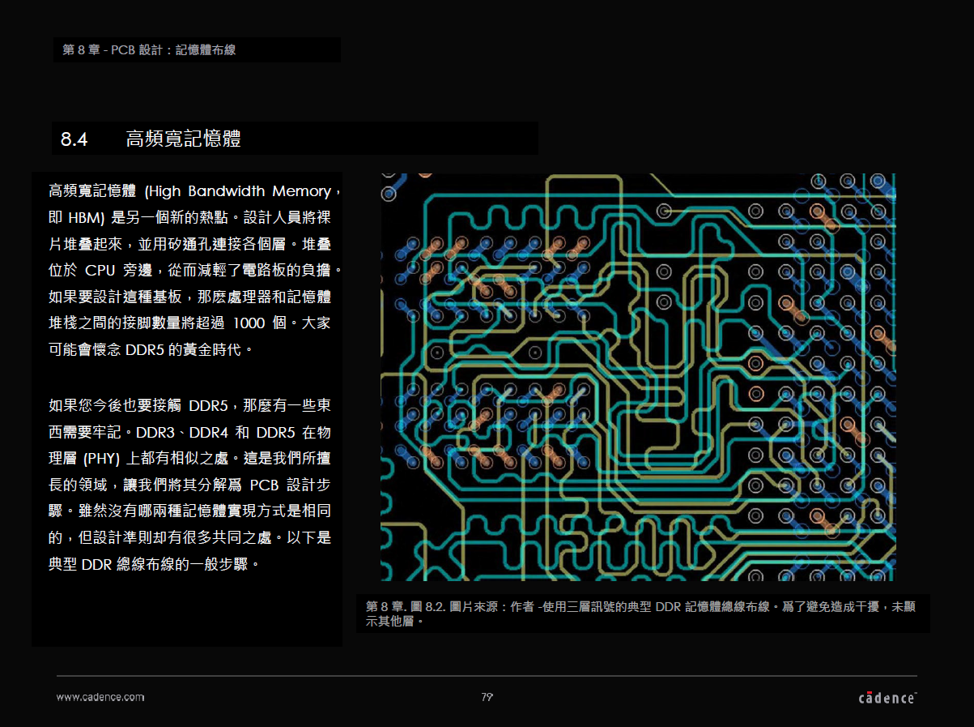Click the cadence logo in footer
Viewport: 974px width, 727px height.
point(887,698)
